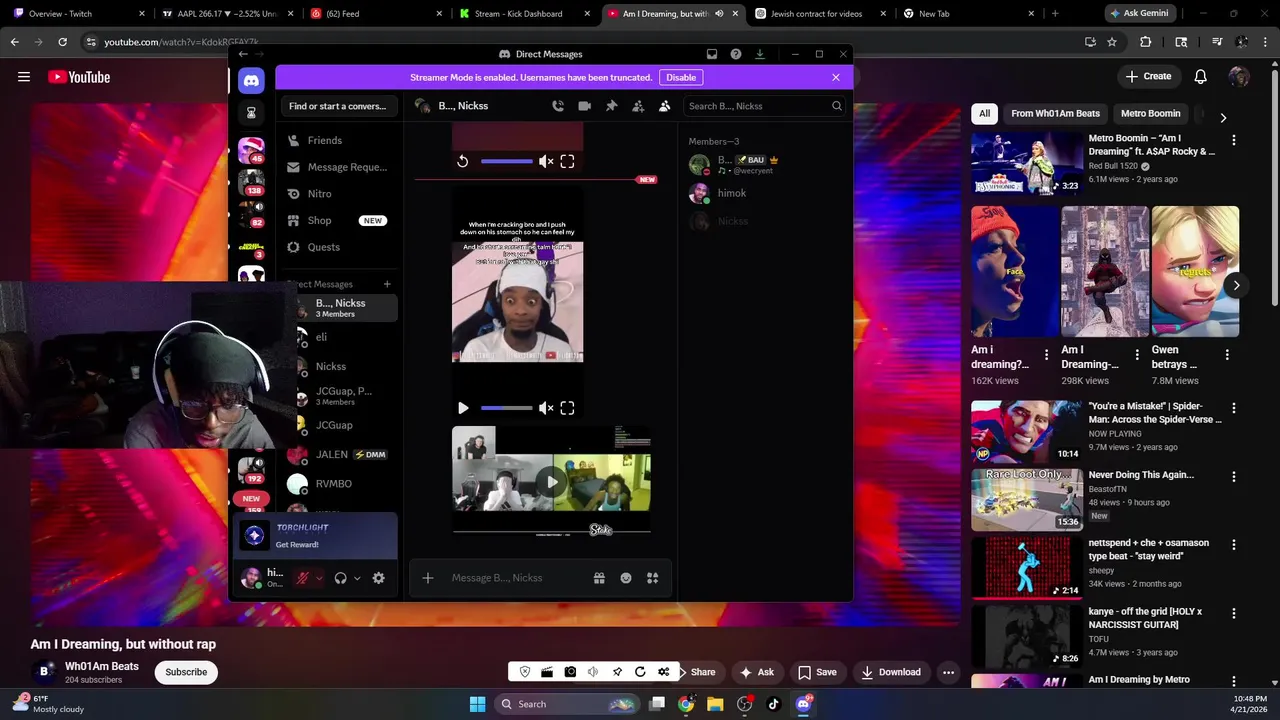Save the YouTube video to playlist
The height and width of the screenshot is (720, 1280).
pos(817,672)
